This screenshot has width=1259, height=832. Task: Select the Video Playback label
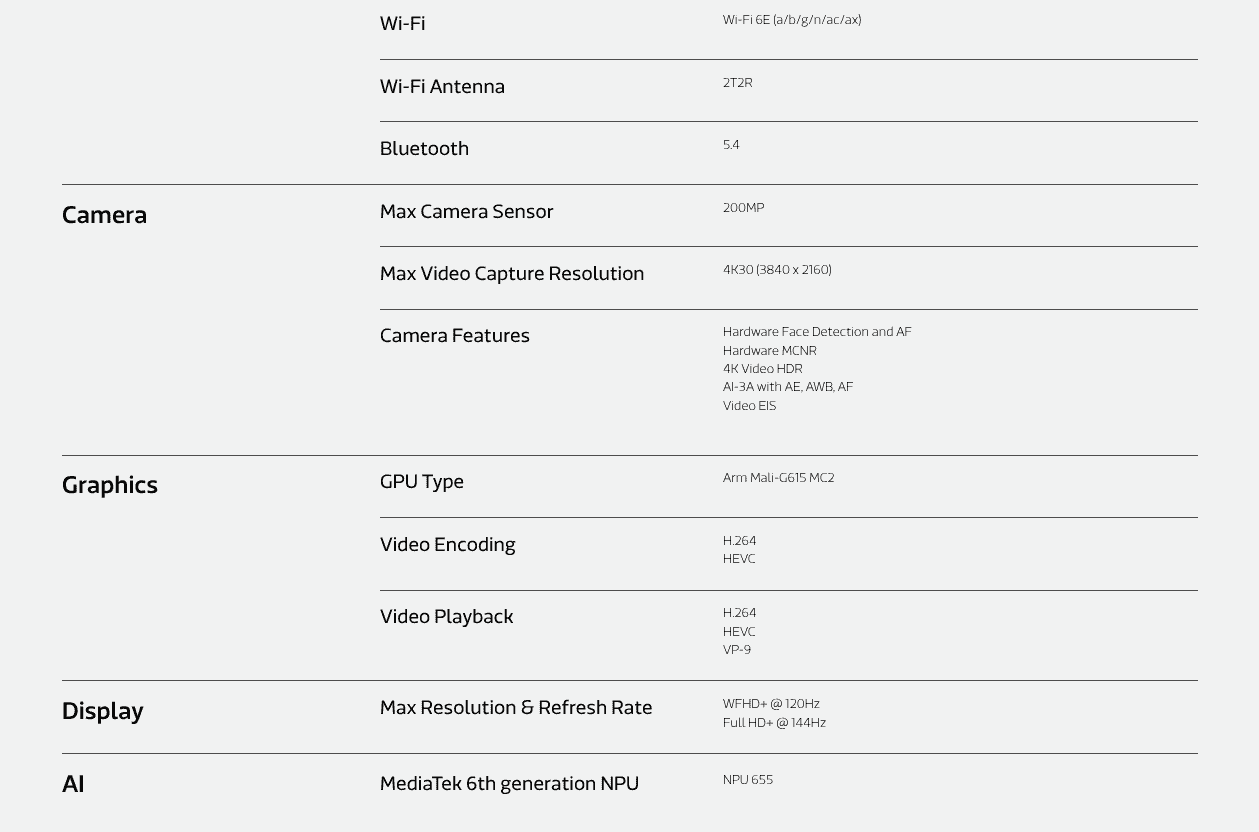pos(446,616)
